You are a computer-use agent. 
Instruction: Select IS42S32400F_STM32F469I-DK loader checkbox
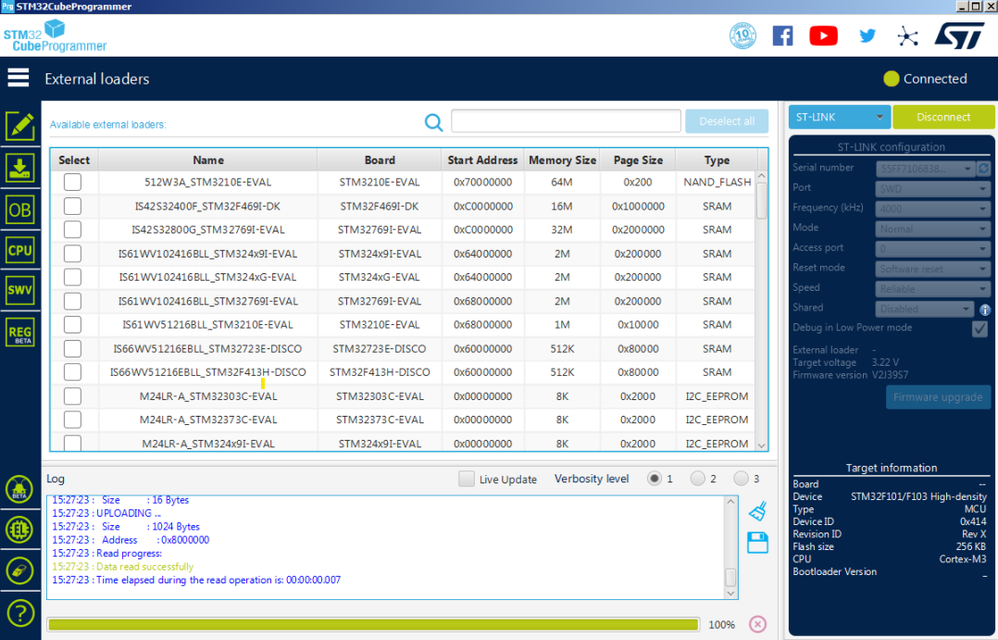pos(73,206)
